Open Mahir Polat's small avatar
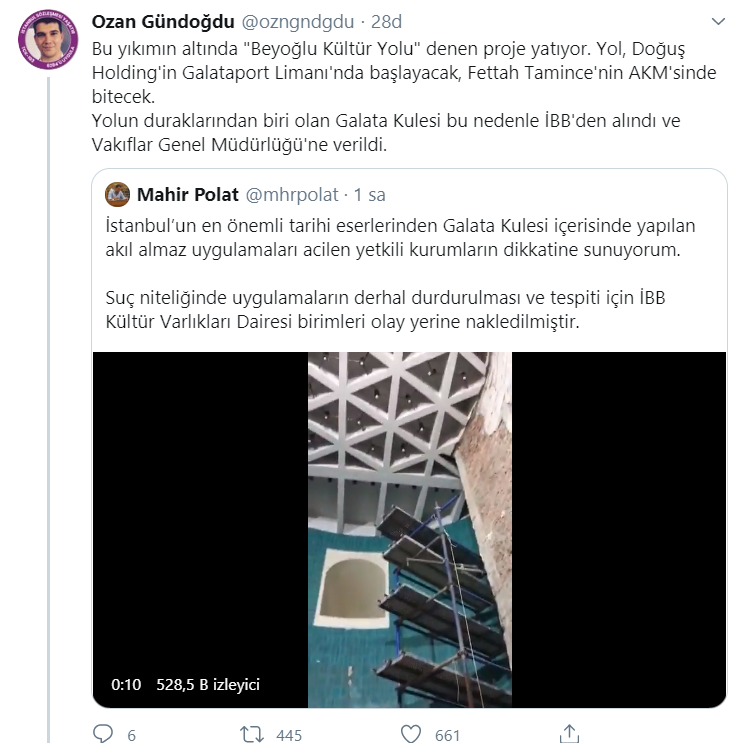 pyautogui.click(x=117, y=194)
